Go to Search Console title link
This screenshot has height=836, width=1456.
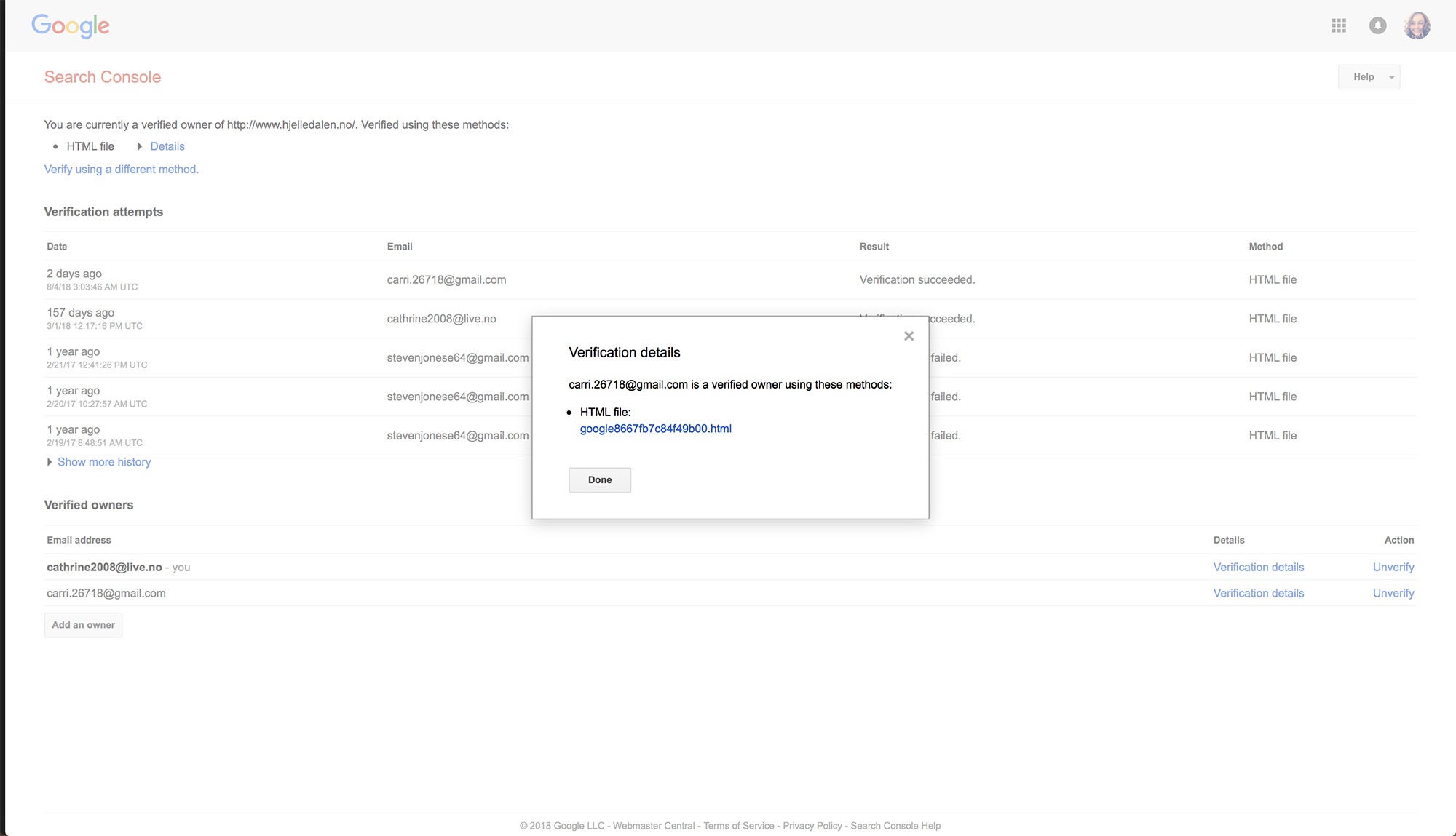(x=103, y=77)
